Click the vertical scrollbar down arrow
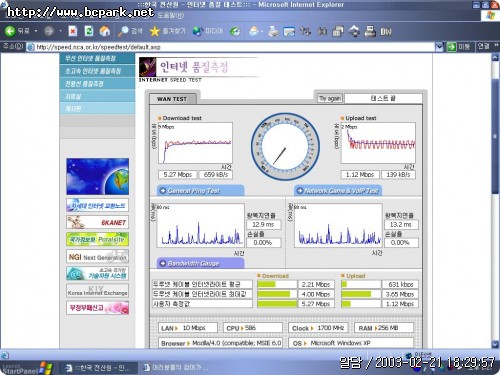The width and height of the screenshot is (500, 375). tap(495, 344)
